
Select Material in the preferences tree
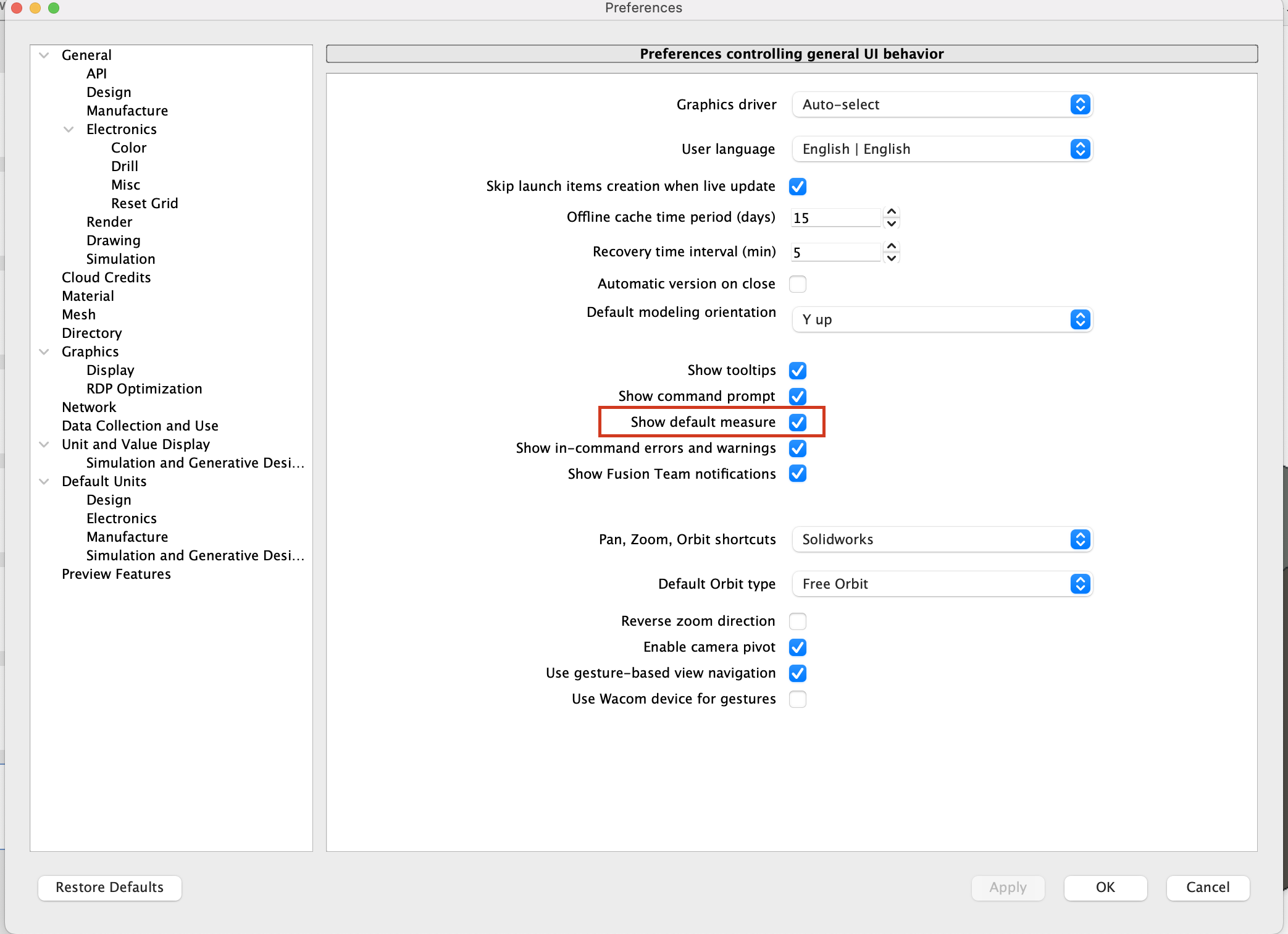pos(88,297)
